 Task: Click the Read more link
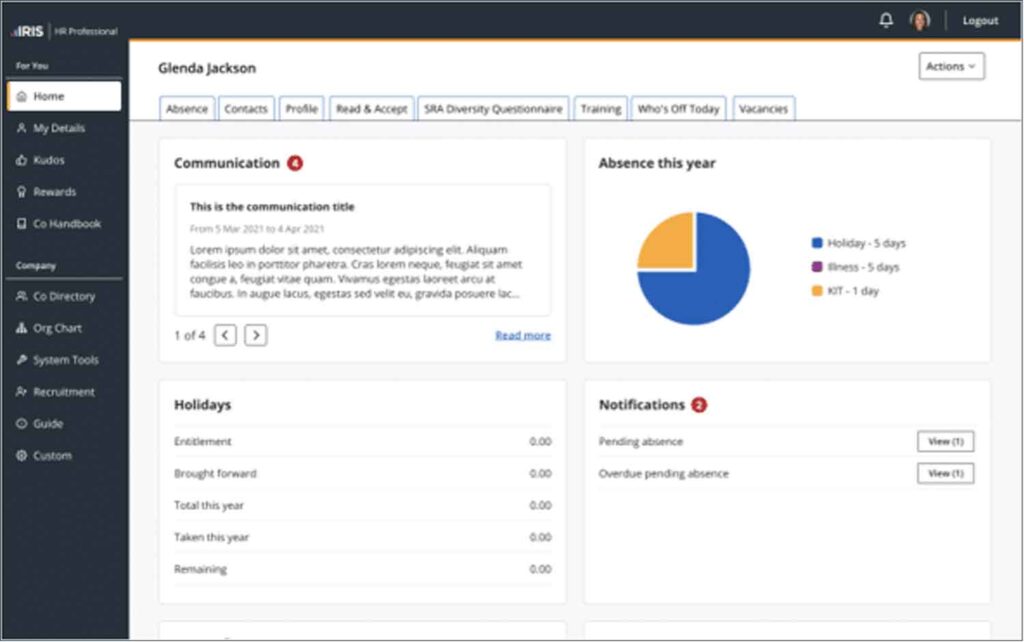[522, 336]
